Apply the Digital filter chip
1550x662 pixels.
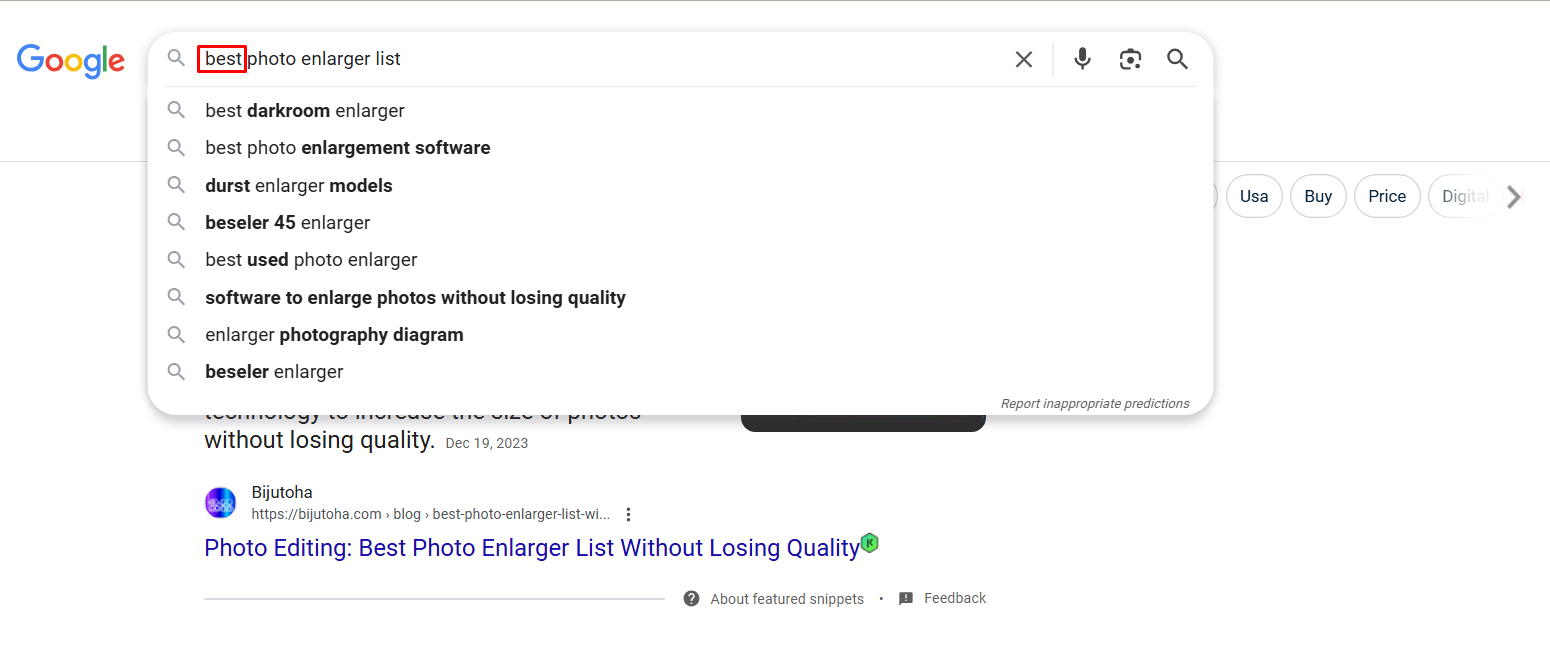click(1465, 196)
